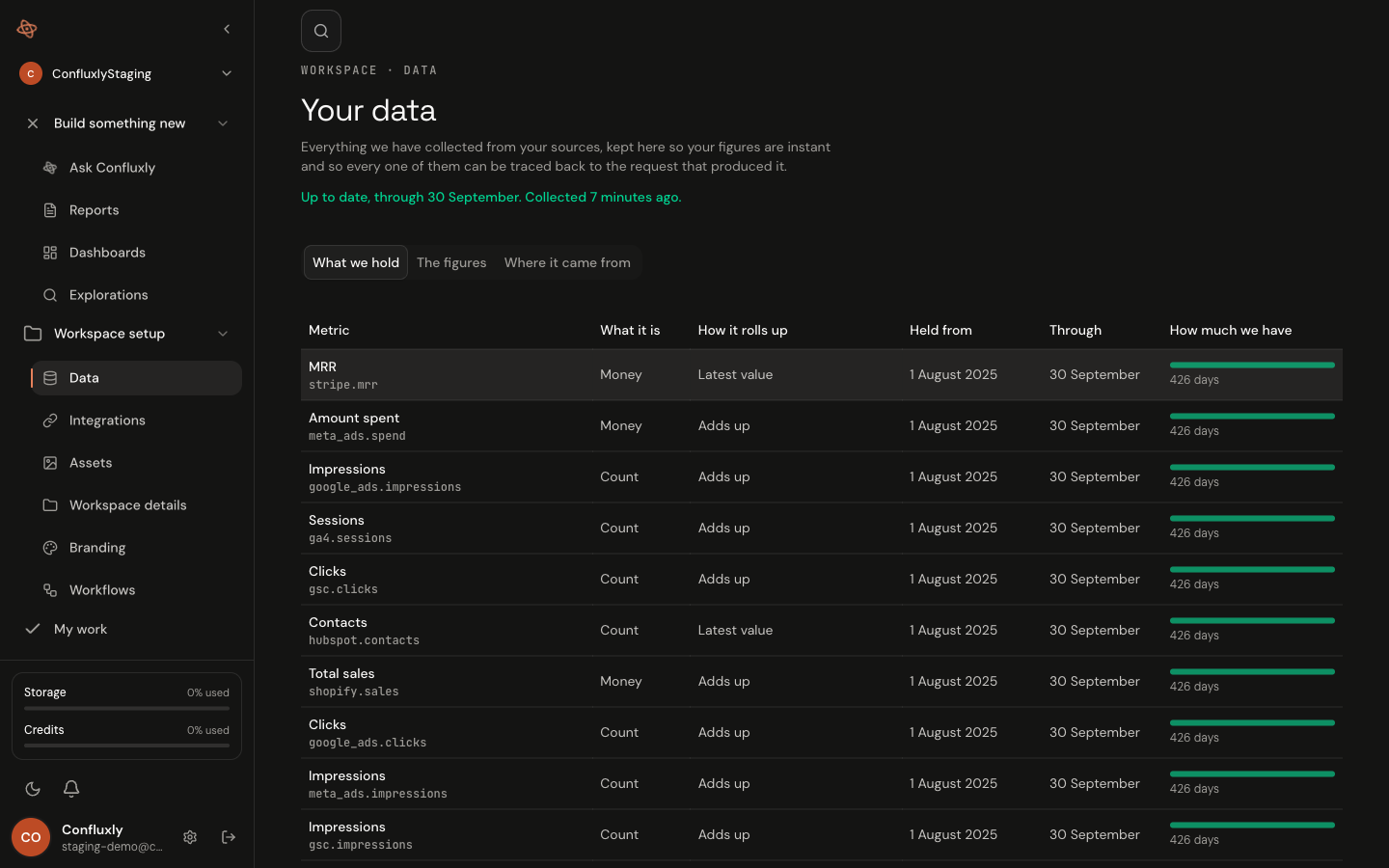Screen dimensions: 1389x868
Task: Click the Credits usage bar
Action: 126,746
